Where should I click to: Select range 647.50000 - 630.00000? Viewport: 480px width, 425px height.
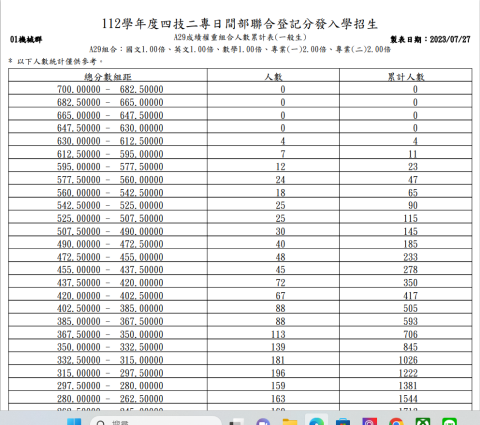(x=110, y=128)
